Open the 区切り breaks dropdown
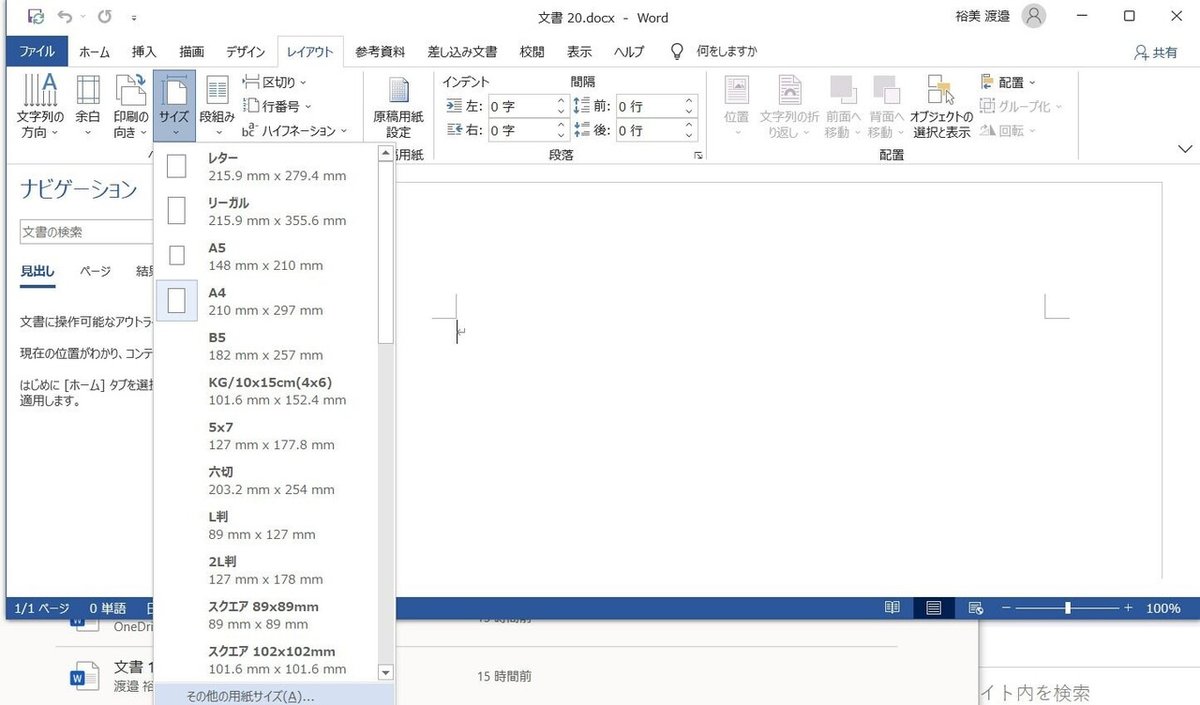 click(275, 82)
